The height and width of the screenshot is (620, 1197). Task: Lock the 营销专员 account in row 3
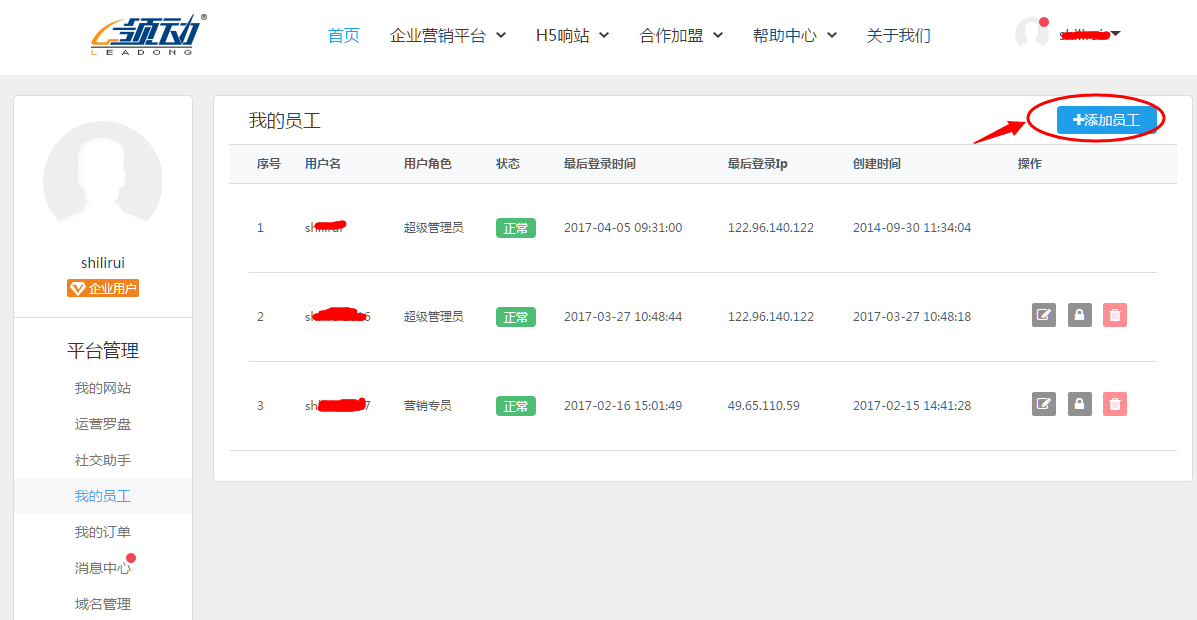(x=1079, y=404)
